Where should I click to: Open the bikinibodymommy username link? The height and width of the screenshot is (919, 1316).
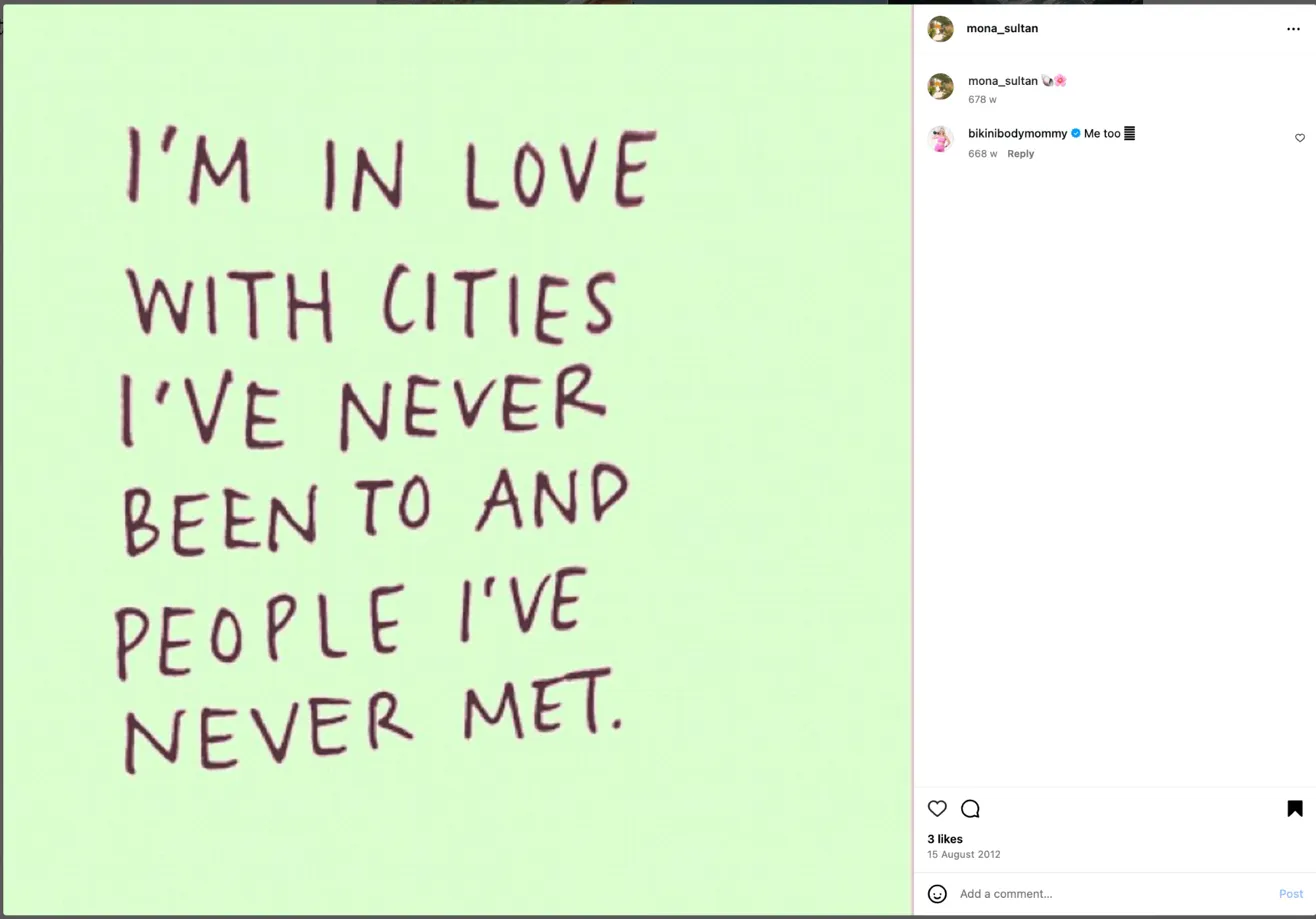[x=1017, y=133]
